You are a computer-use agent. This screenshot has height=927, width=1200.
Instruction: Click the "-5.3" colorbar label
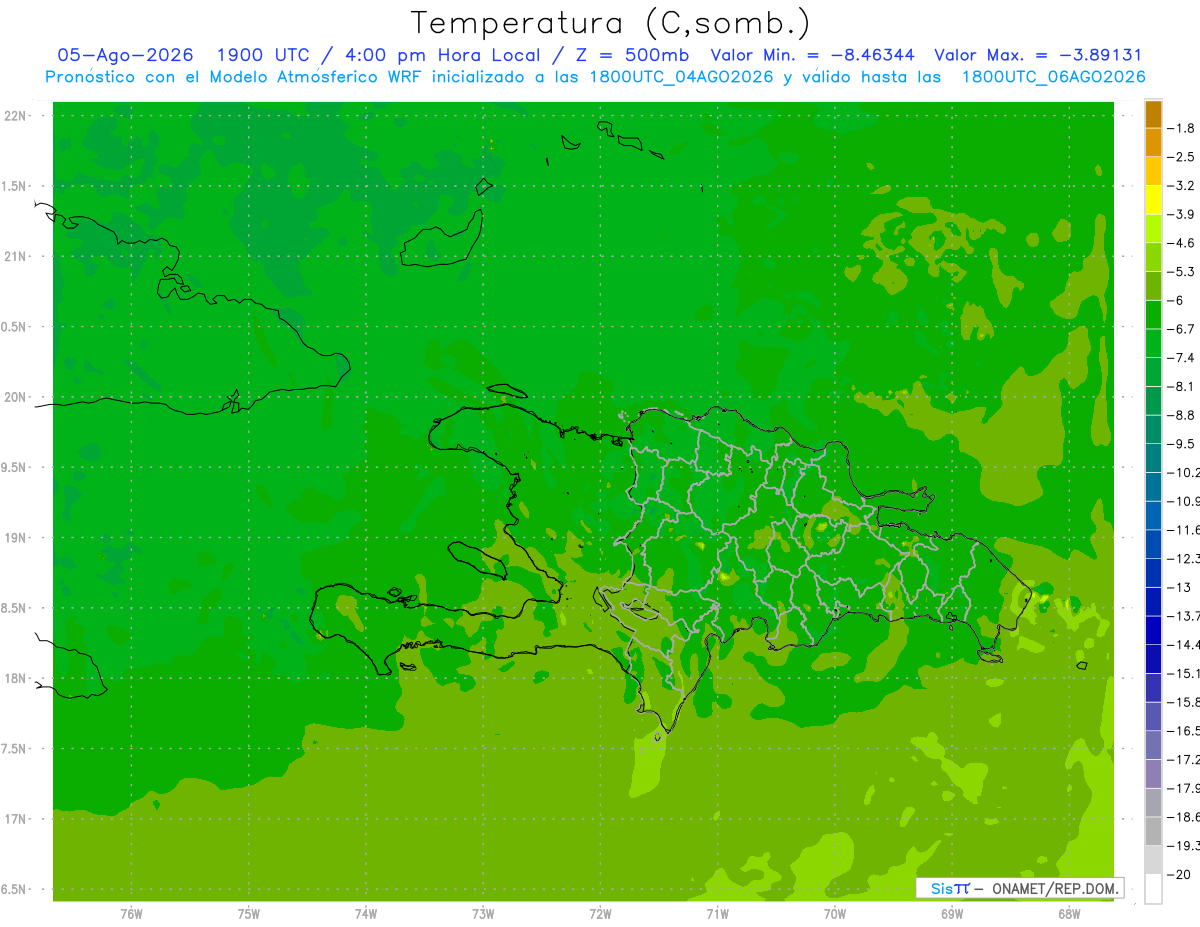point(1181,272)
